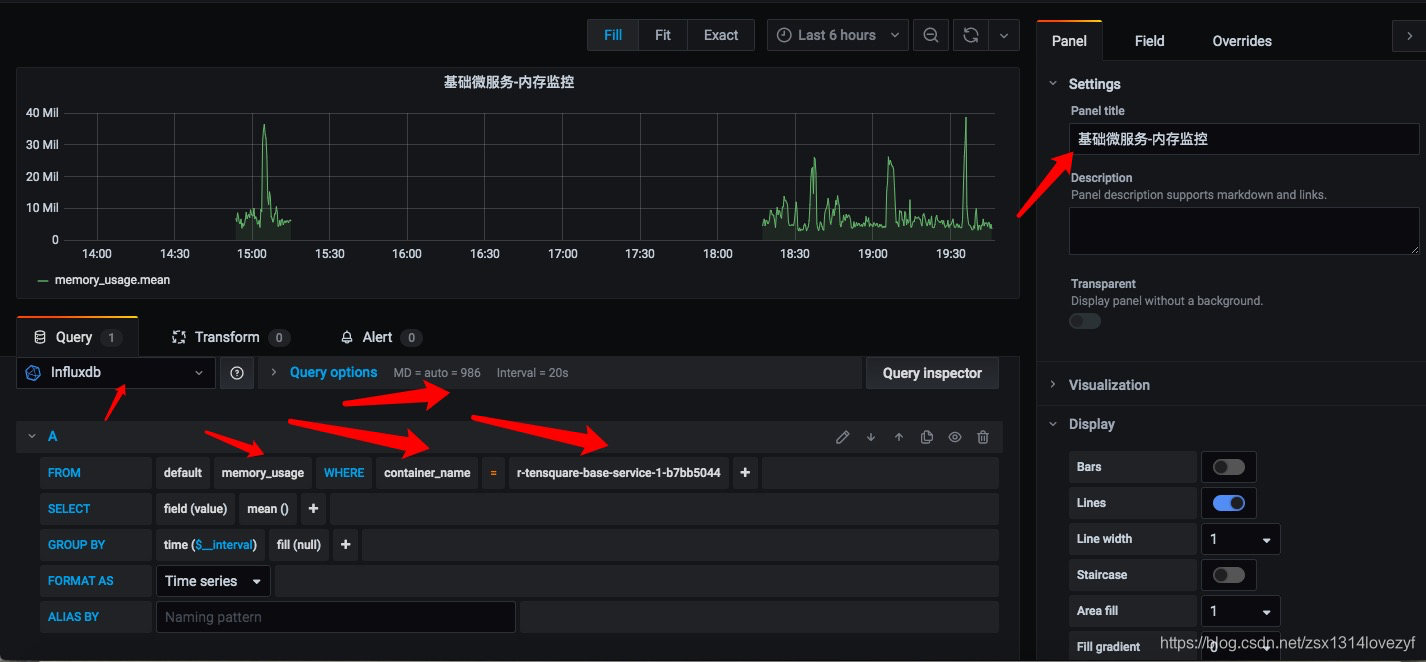Add a WHERE condition with plus button
Image resolution: width=1426 pixels, height=662 pixels.
pos(745,473)
